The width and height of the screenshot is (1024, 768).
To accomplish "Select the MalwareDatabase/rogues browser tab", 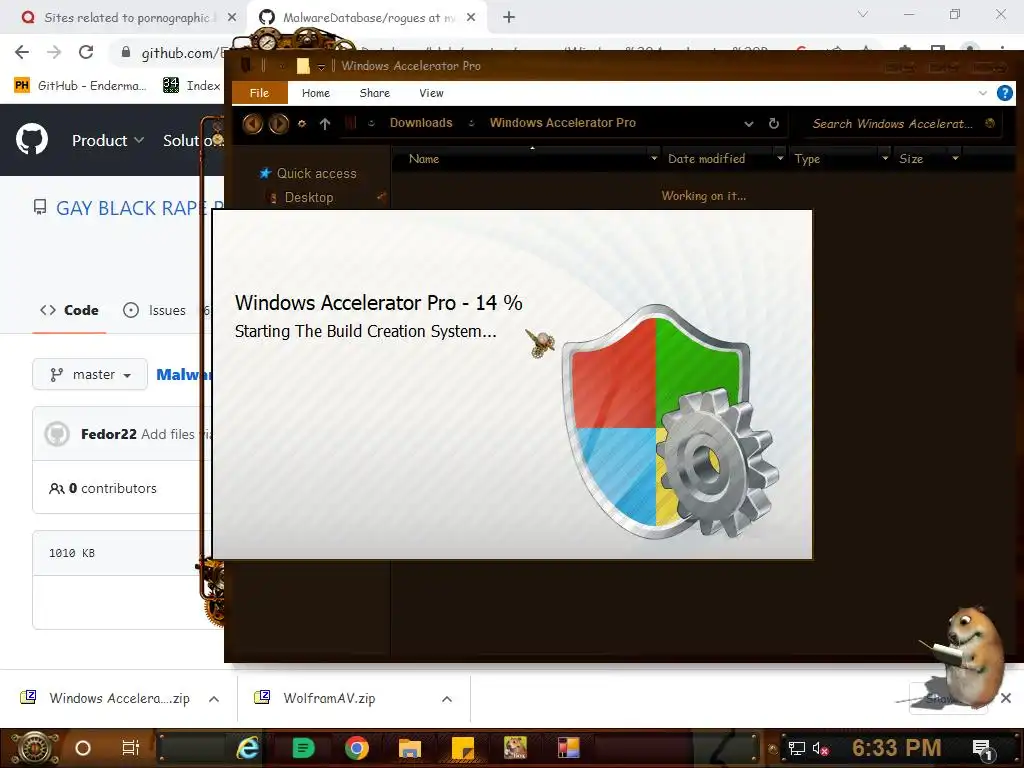I will [x=369, y=18].
